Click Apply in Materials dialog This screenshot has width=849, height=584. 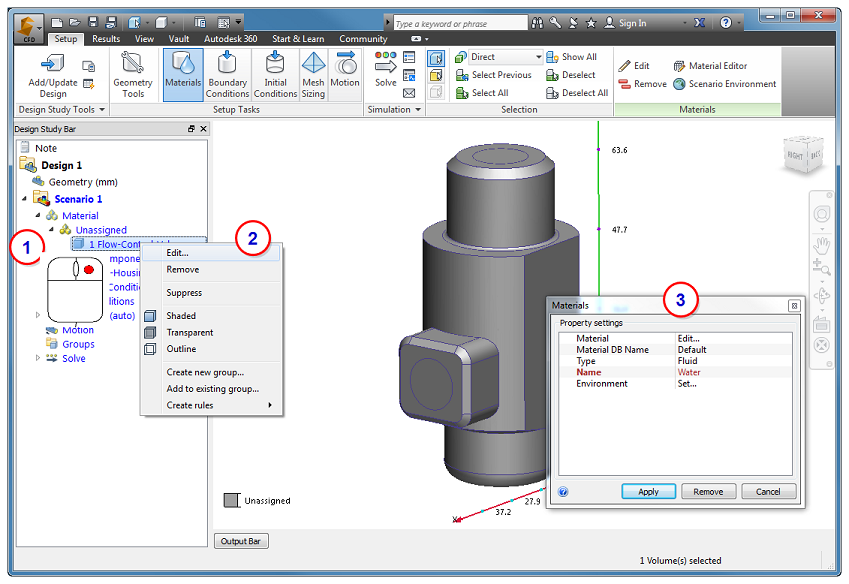[x=648, y=491]
